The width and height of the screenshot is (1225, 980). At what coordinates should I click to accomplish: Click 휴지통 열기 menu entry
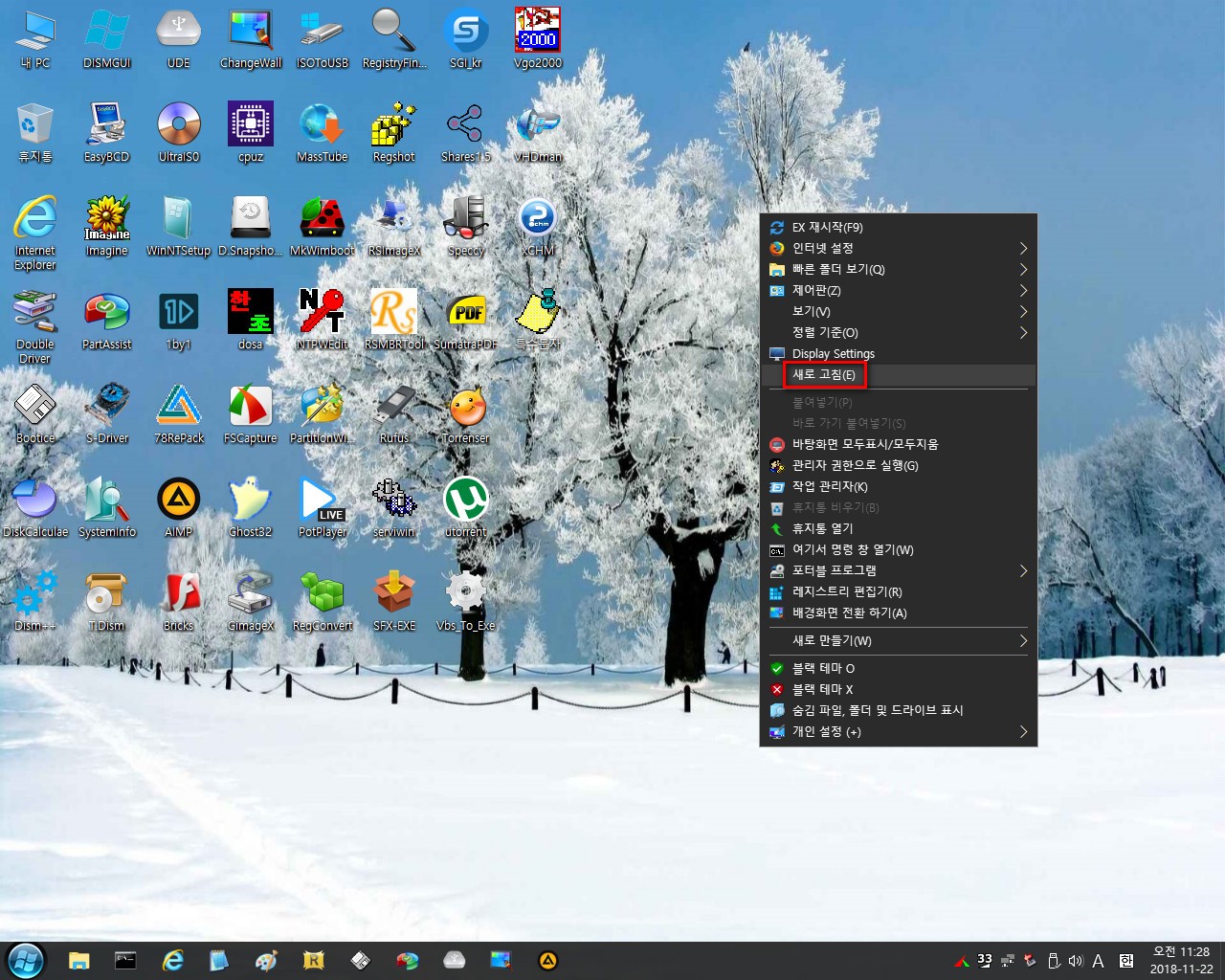[899, 528]
